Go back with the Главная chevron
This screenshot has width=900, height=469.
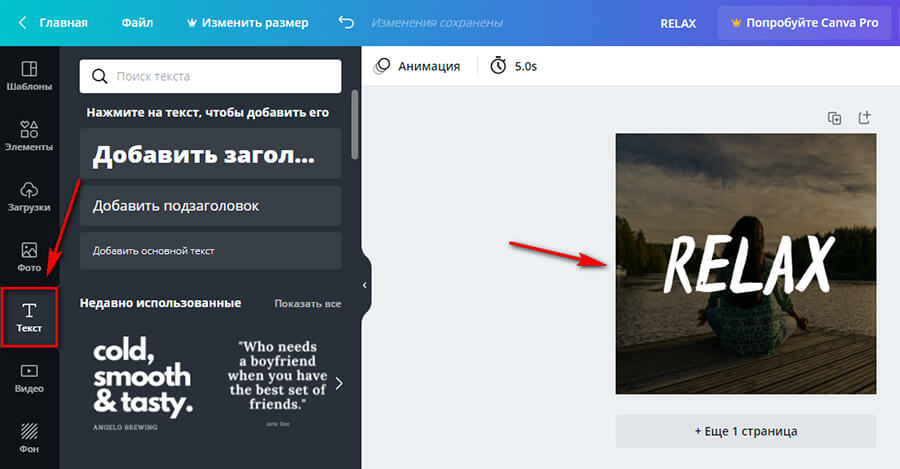pos(22,22)
